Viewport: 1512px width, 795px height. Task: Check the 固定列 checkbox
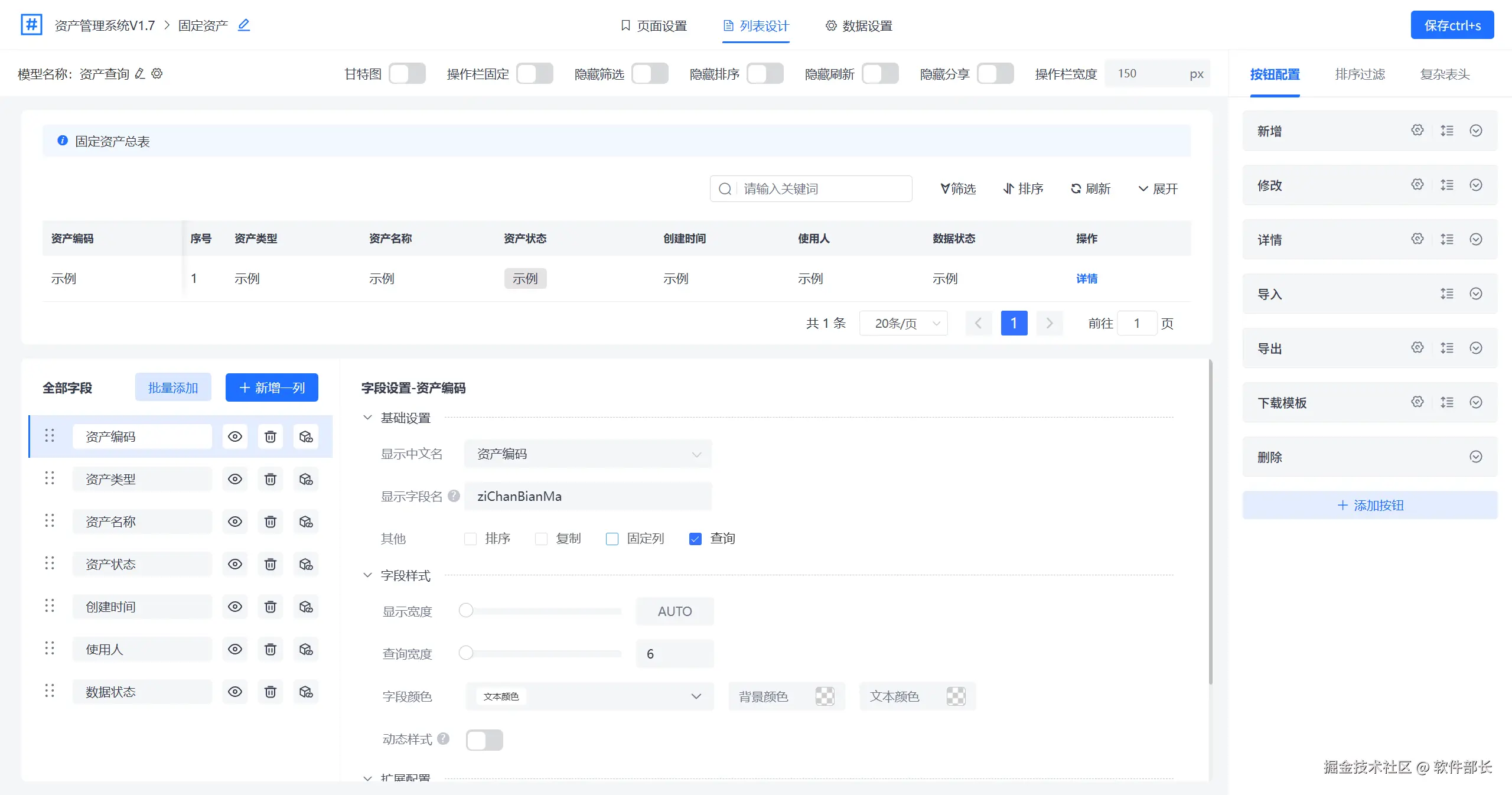coord(612,539)
